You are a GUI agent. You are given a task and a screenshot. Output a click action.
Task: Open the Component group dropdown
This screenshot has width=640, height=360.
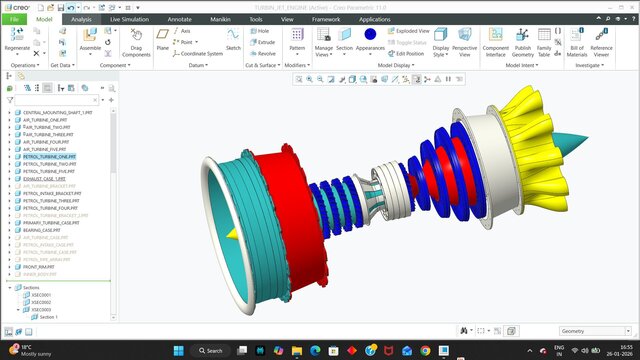click(115, 65)
